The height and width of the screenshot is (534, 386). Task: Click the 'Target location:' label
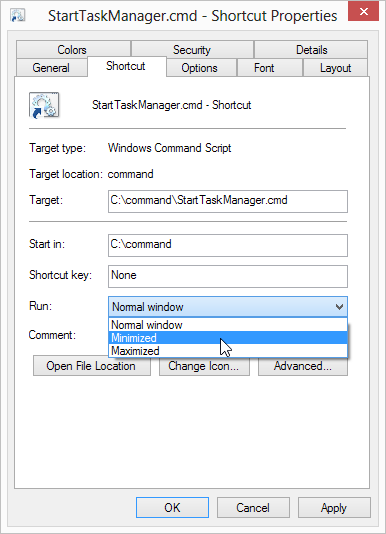click(x=66, y=174)
